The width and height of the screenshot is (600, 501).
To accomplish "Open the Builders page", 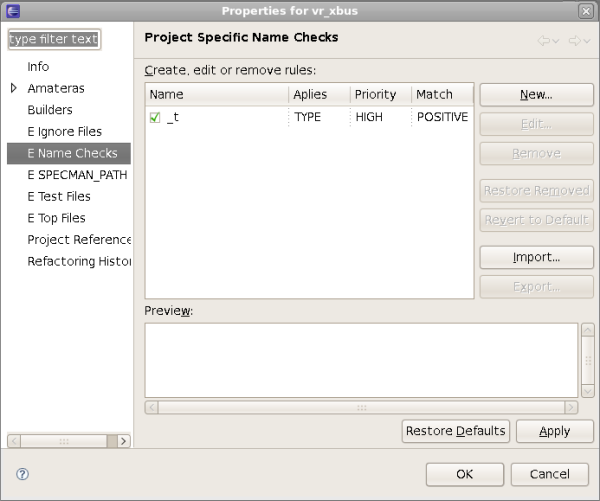I will pos(50,110).
